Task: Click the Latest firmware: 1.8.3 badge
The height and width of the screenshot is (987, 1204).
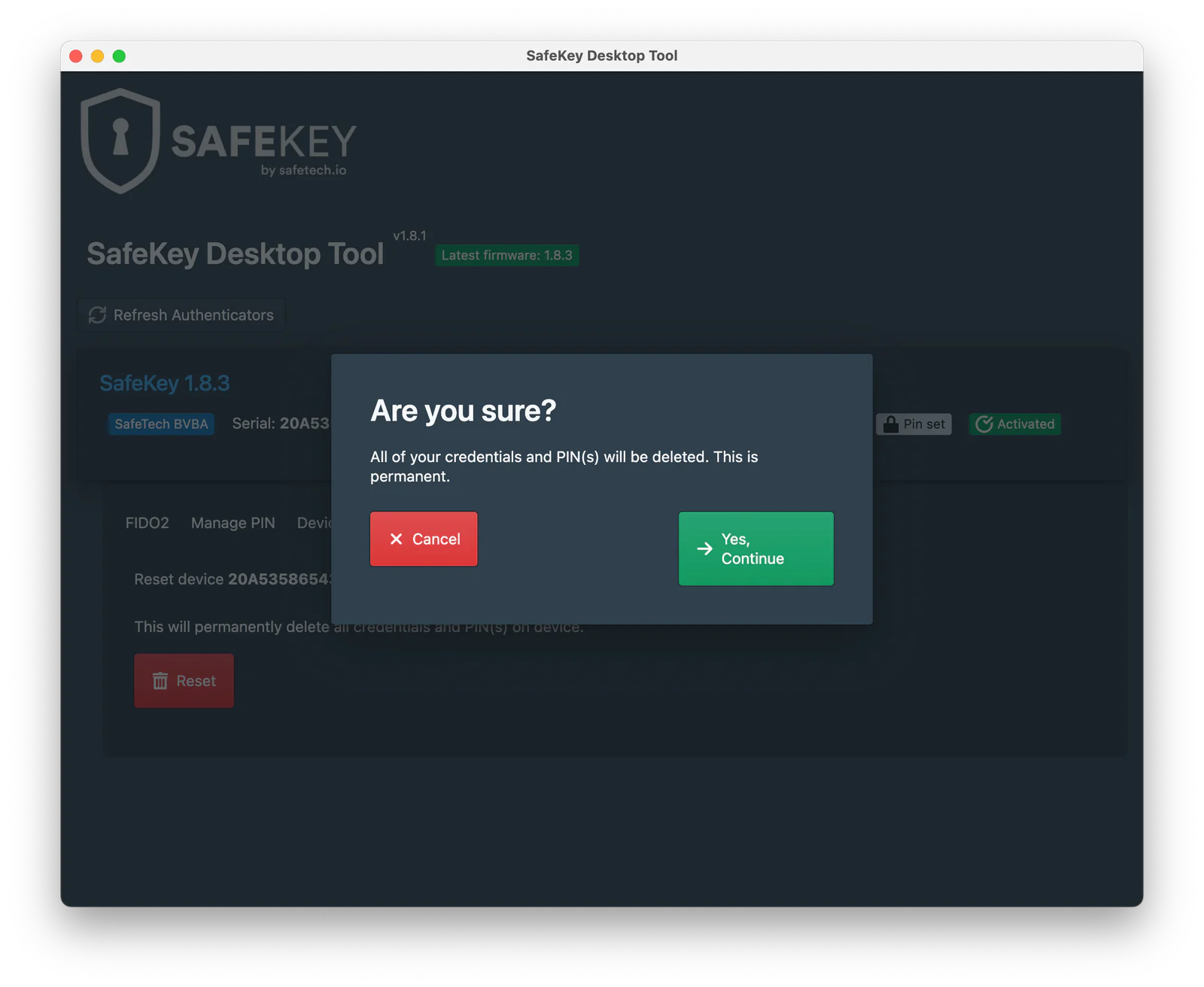Action: 507,255
